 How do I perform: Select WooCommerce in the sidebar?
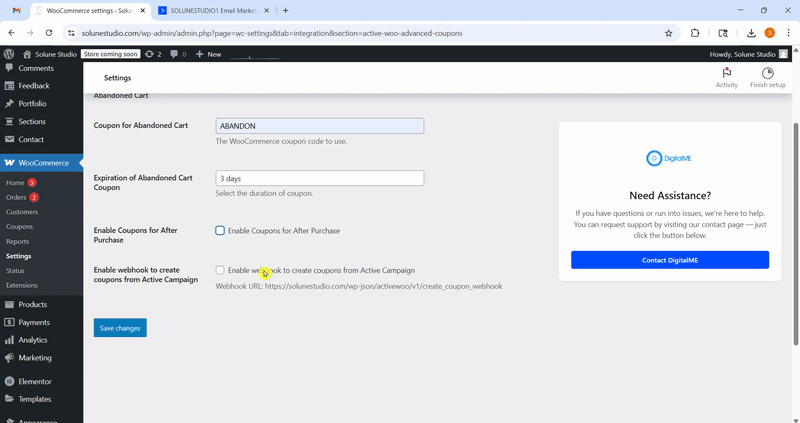point(41,163)
